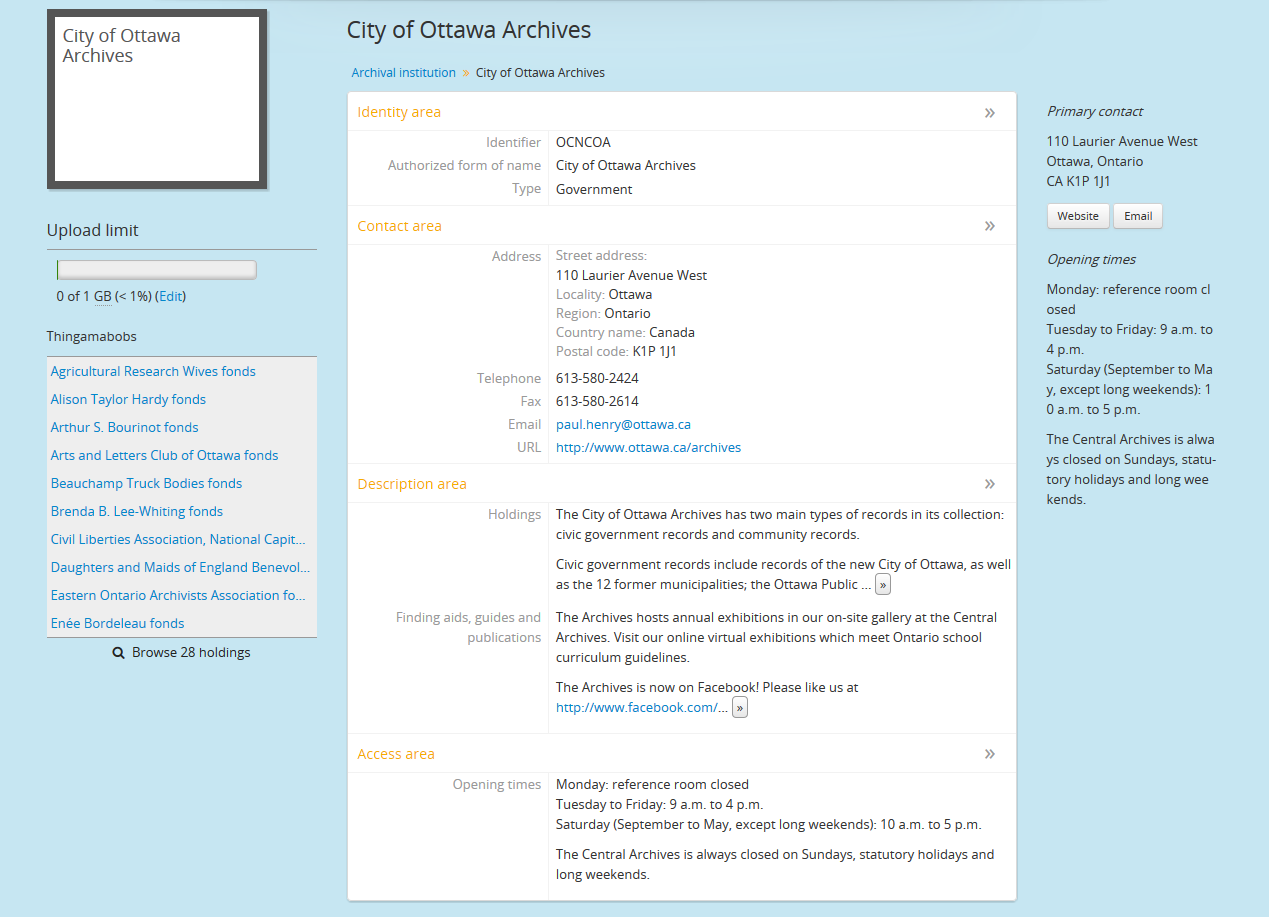
Task: Expand the truncated Finding aids text
Action: point(739,708)
